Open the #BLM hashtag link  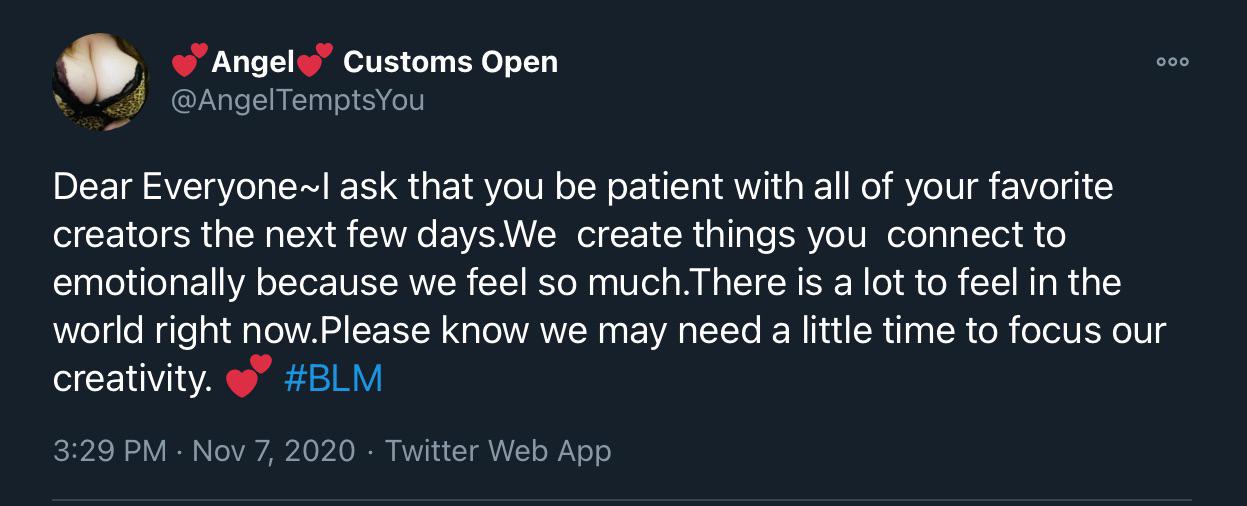333,380
